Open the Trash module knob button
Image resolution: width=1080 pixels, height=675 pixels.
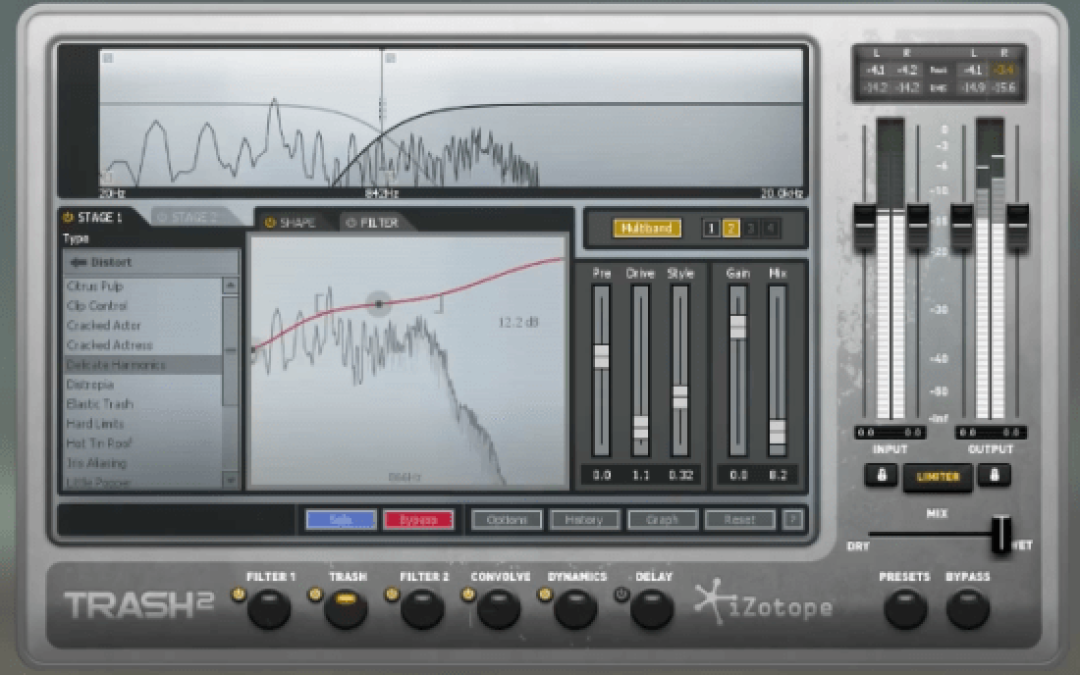(x=346, y=610)
